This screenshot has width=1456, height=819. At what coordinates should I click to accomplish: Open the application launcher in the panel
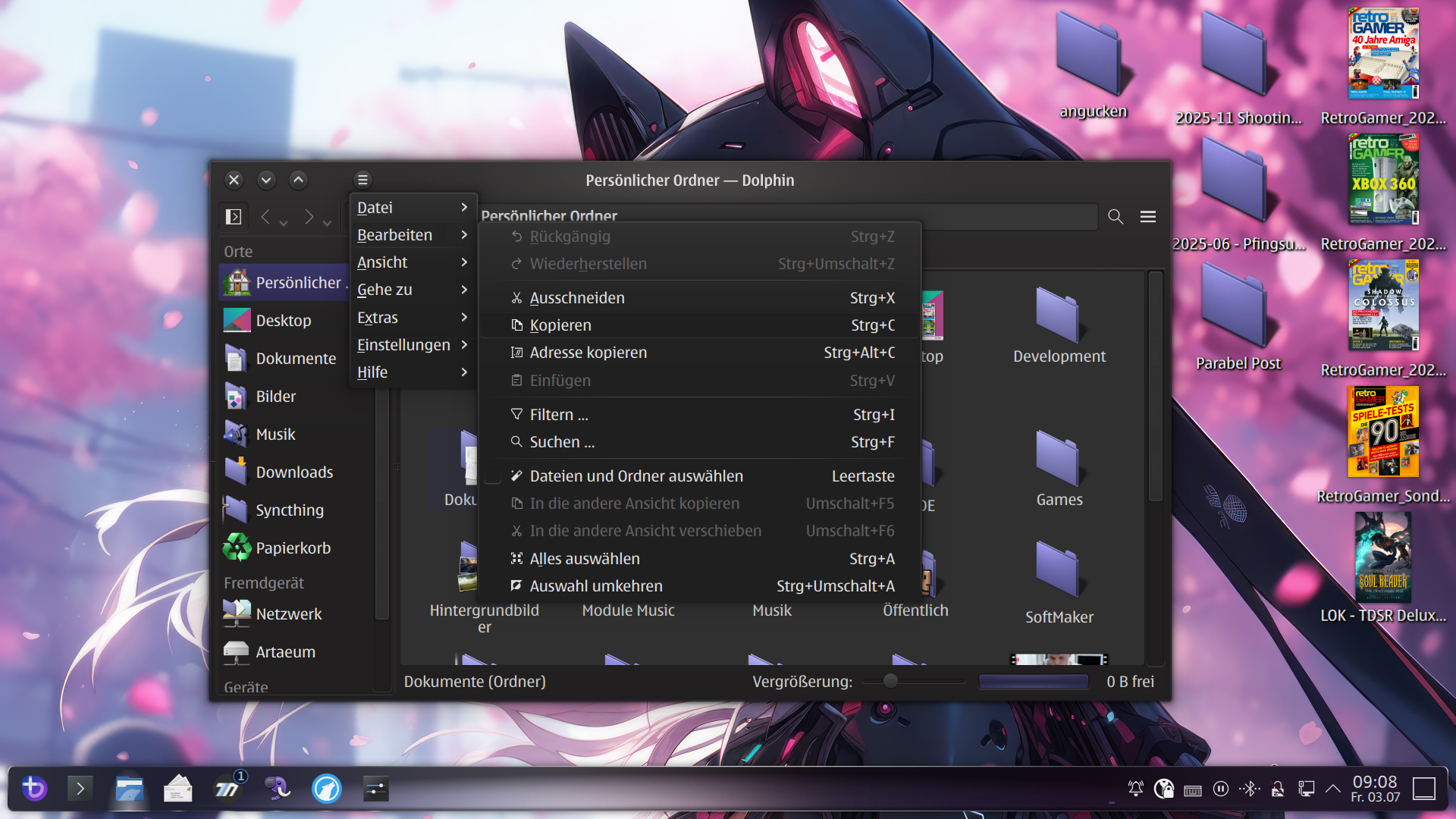33,789
